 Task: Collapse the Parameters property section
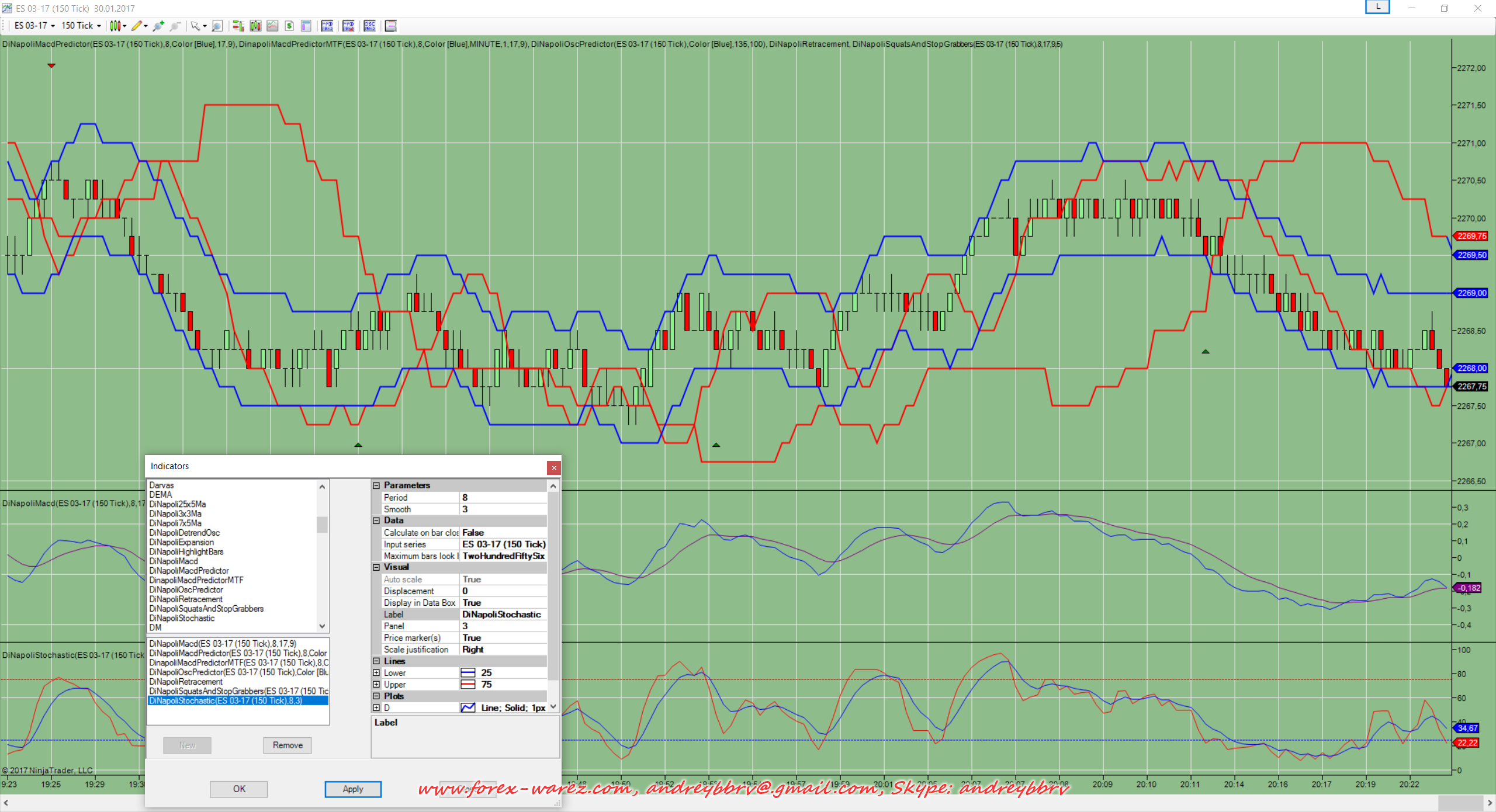click(x=376, y=485)
